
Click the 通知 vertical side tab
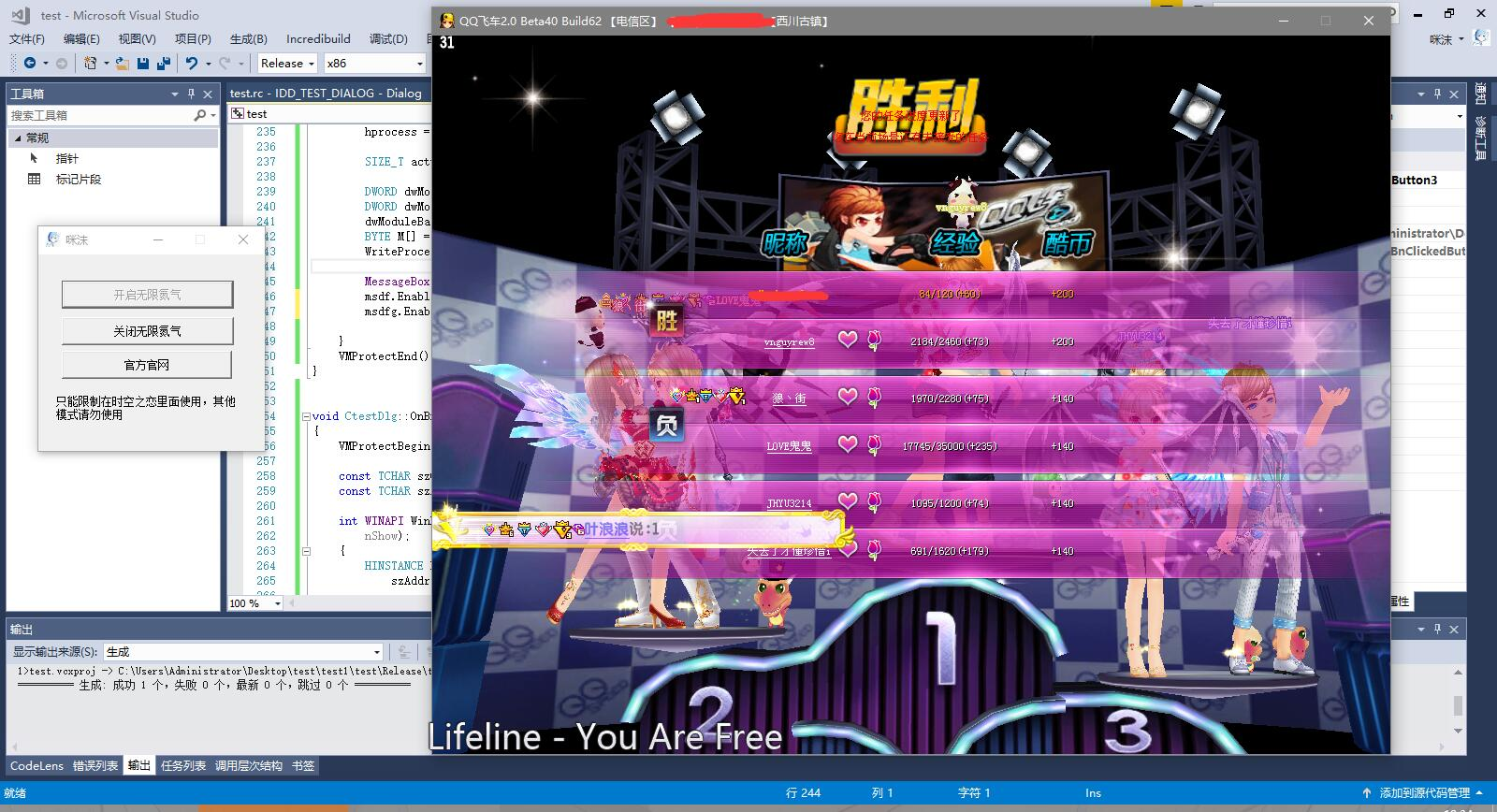(1481, 94)
